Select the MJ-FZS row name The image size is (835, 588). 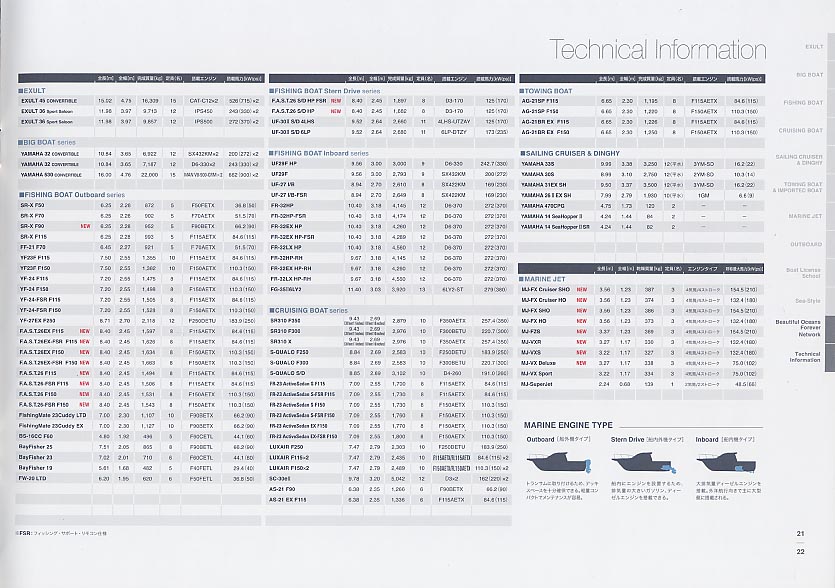(531, 331)
